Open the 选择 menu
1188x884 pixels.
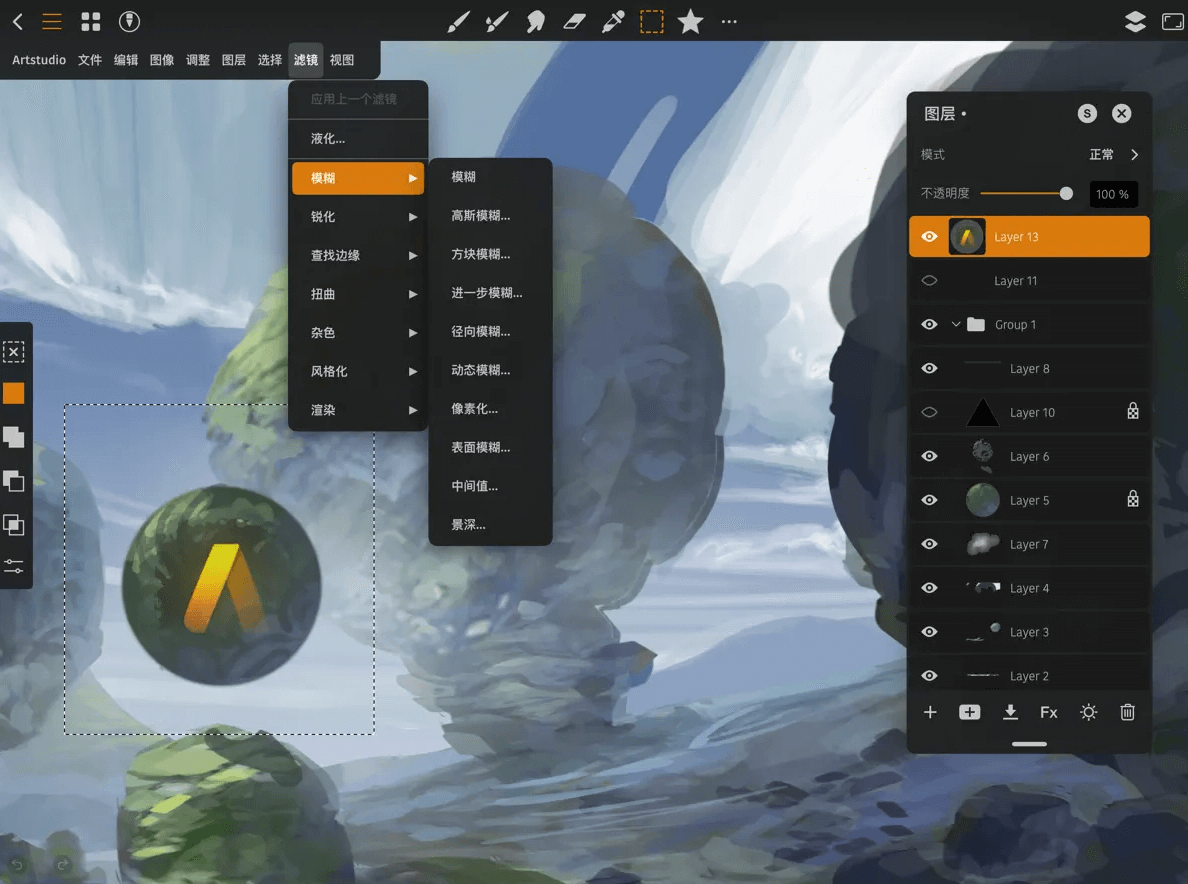pyautogui.click(x=270, y=60)
